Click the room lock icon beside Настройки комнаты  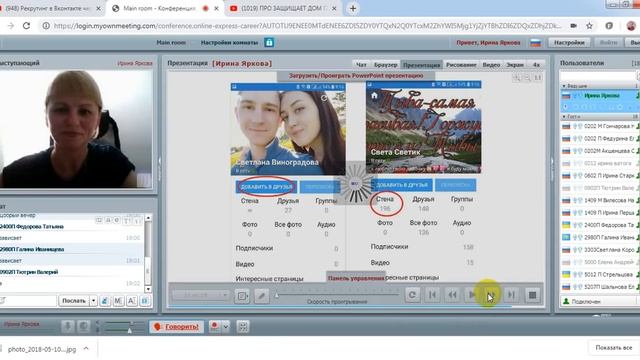click(x=269, y=42)
